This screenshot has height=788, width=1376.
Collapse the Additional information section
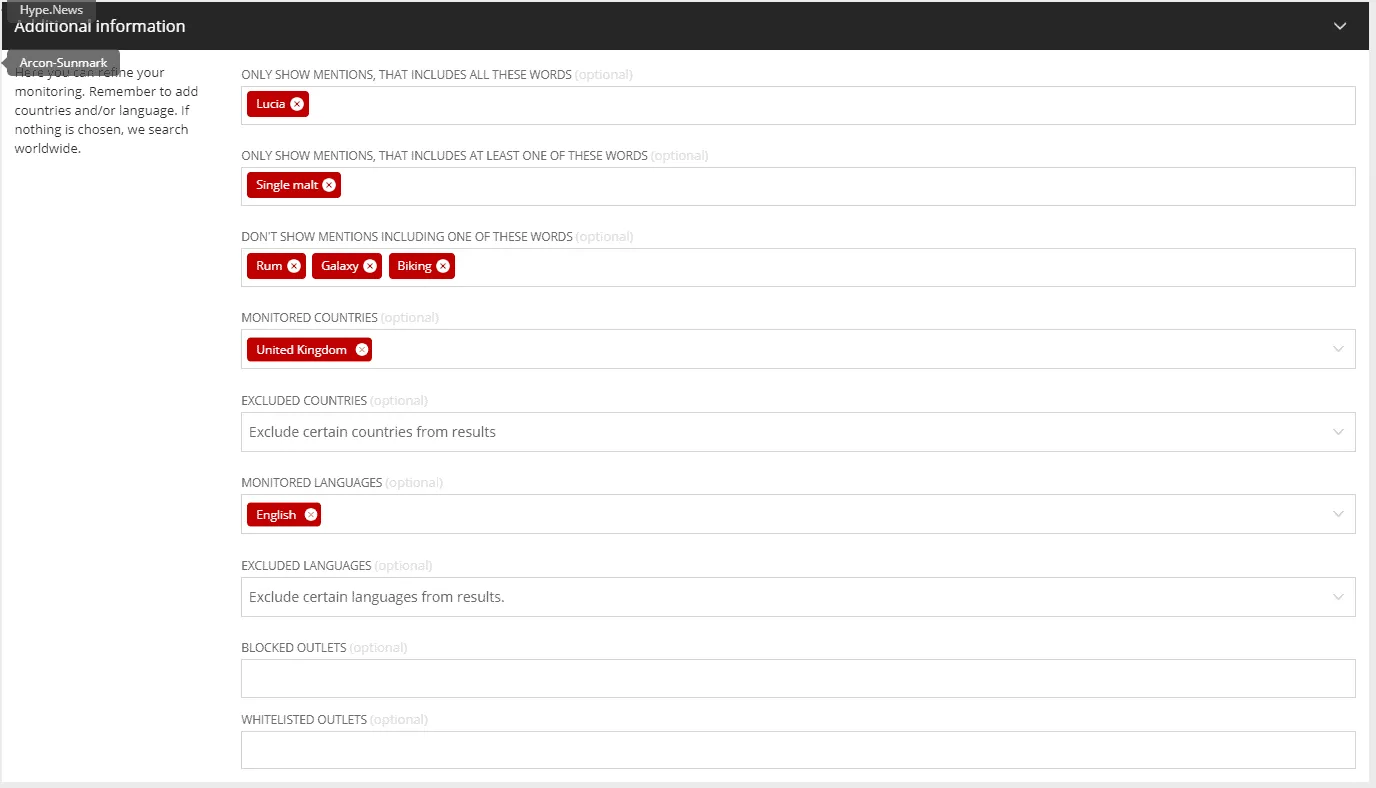(x=1340, y=26)
